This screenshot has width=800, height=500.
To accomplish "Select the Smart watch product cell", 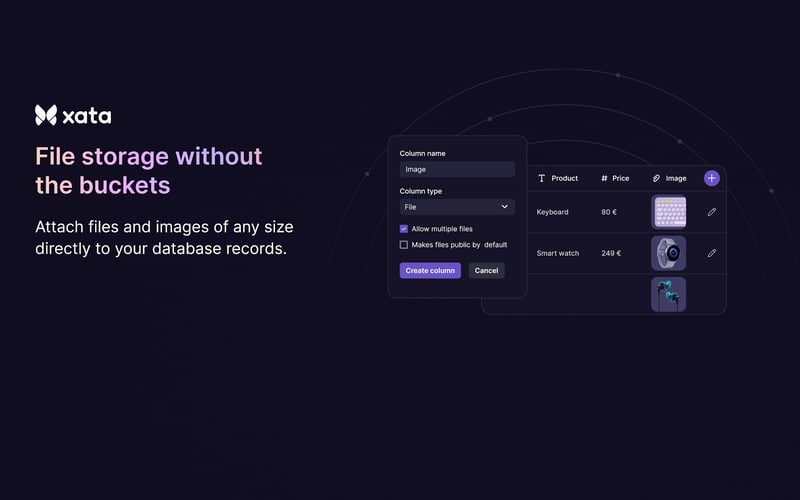I will tap(558, 253).
